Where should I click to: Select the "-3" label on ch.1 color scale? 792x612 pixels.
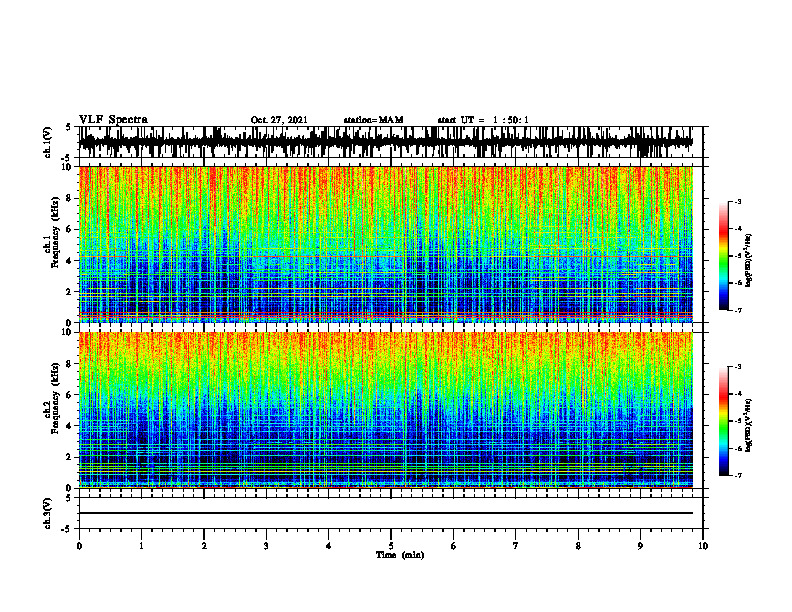coord(738,201)
